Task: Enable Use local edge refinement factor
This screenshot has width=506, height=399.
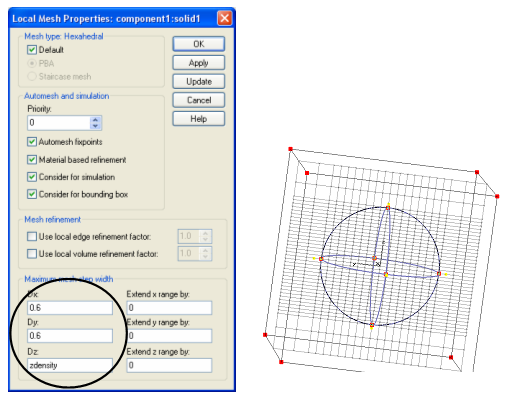Action: pyautogui.click(x=32, y=237)
